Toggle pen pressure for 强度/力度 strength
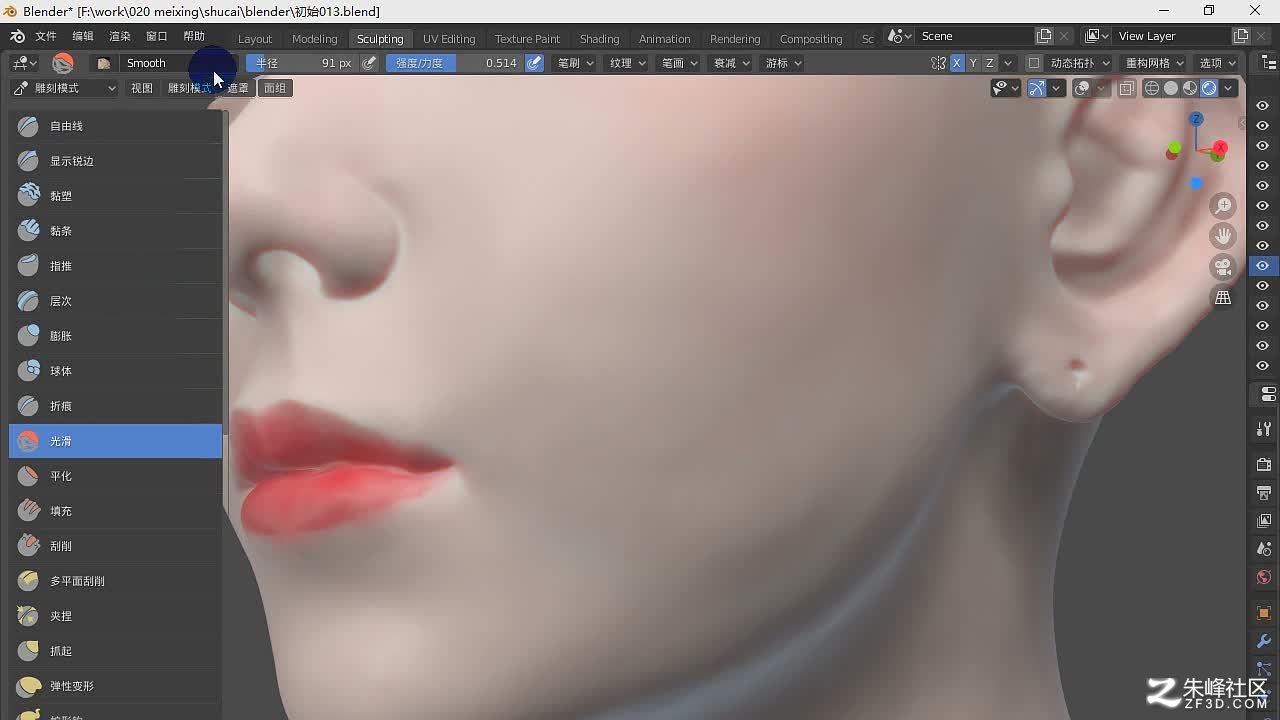The image size is (1280, 720). (x=535, y=63)
